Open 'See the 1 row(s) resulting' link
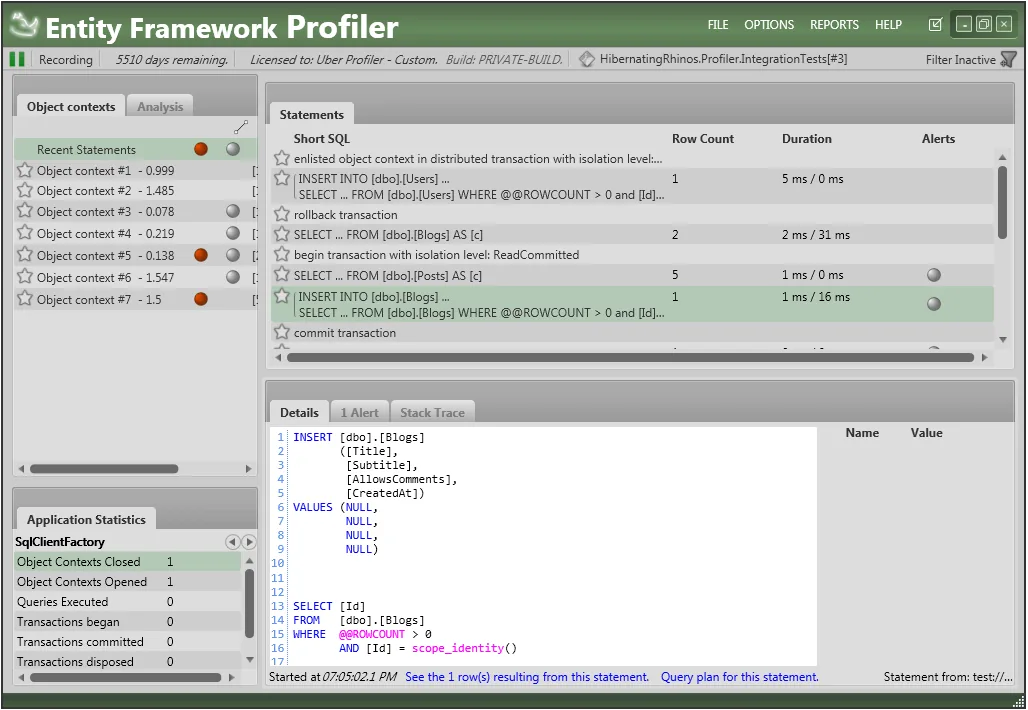 (x=527, y=677)
